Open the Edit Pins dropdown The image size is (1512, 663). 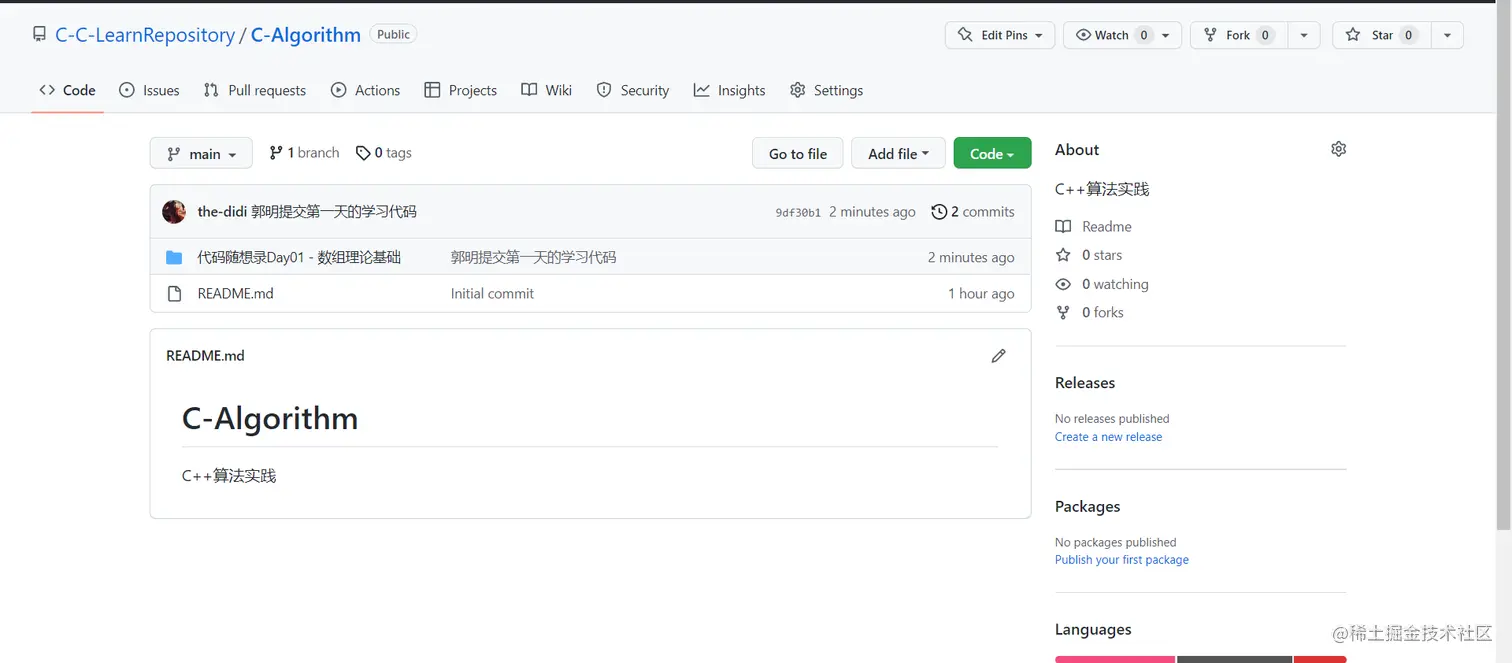999,35
